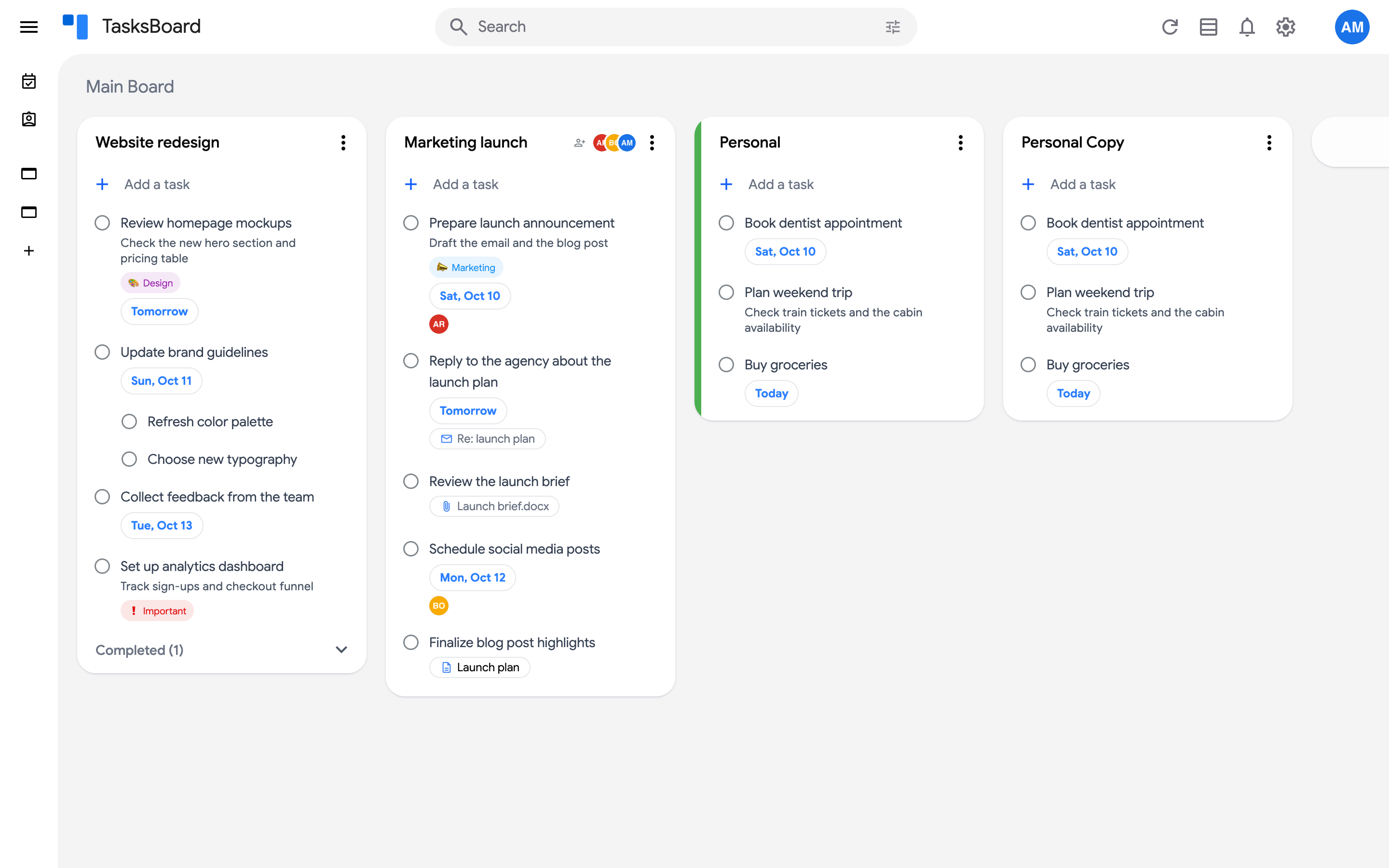This screenshot has width=1389, height=868.
Task: Open the Launch plan document chip
Action: [x=480, y=667]
